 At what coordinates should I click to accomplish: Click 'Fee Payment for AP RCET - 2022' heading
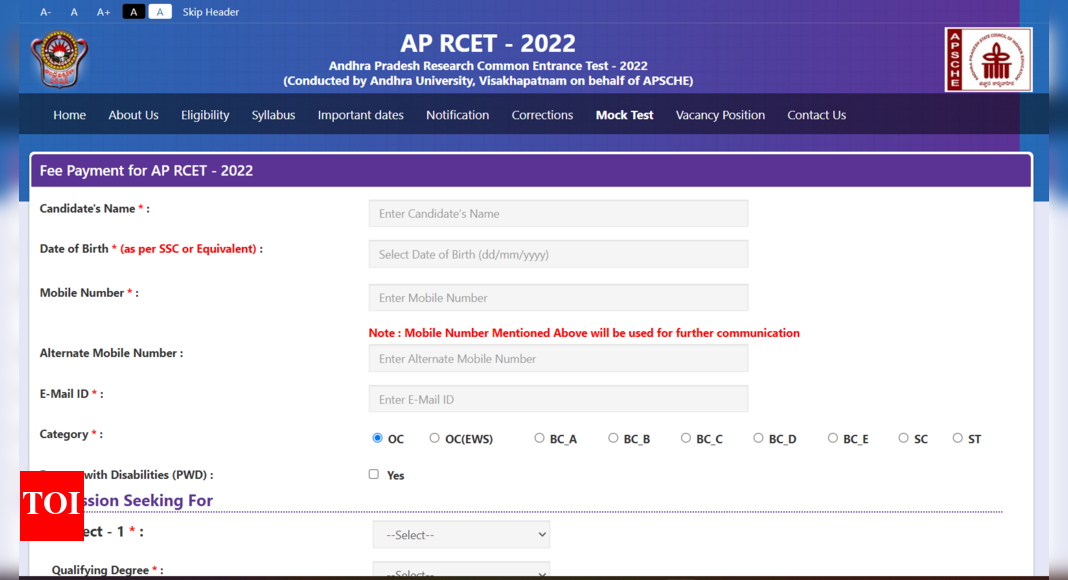click(146, 170)
